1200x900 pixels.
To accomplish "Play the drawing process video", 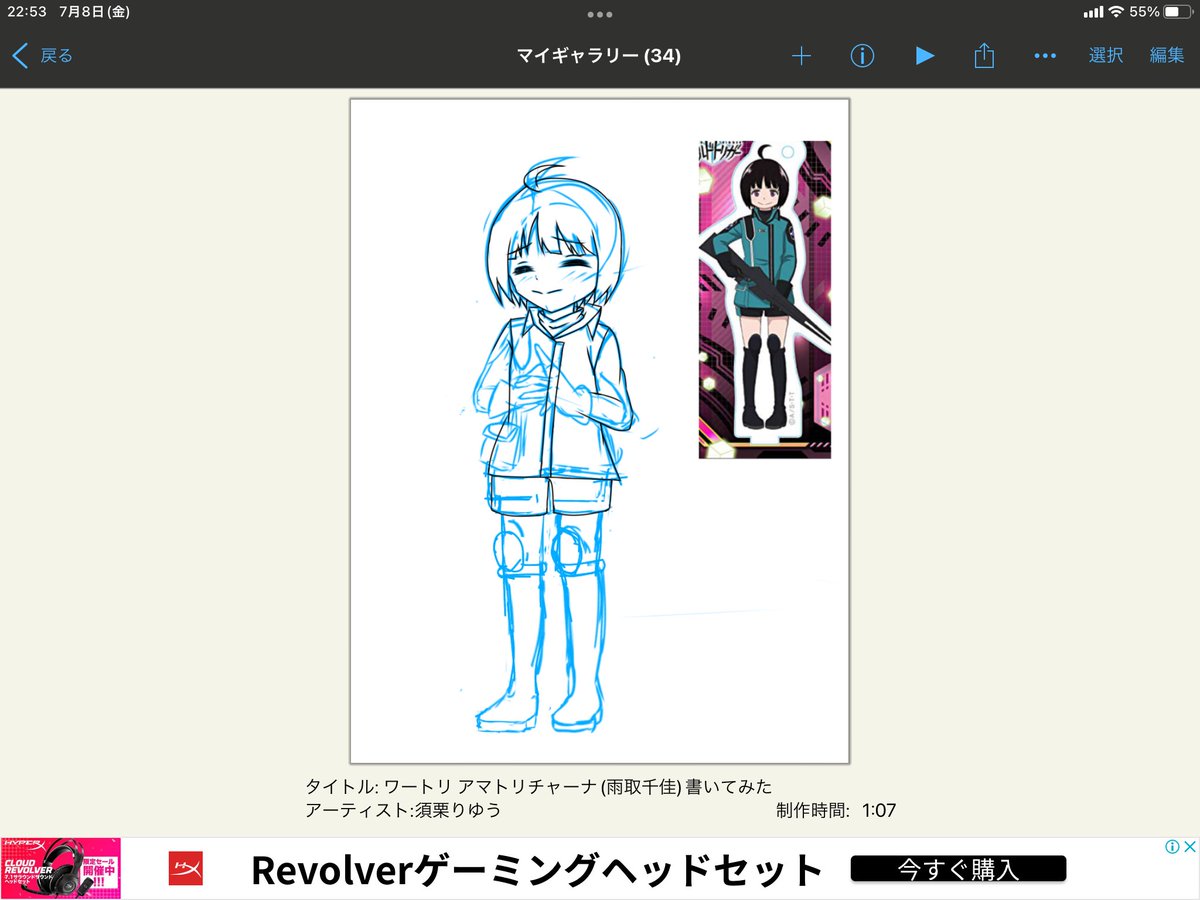I will [925, 56].
